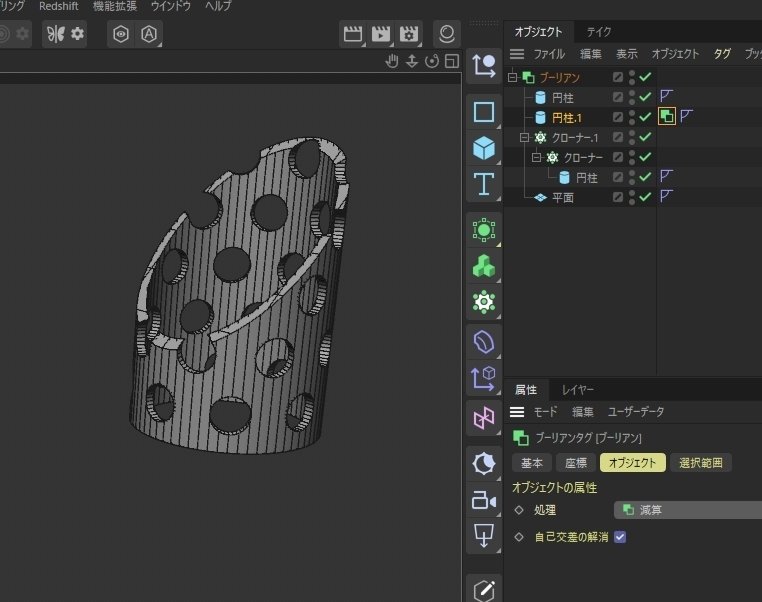The image size is (762, 602).
Task: Toggle layer square on 円柱.1 row
Action: pyautogui.click(x=618, y=117)
